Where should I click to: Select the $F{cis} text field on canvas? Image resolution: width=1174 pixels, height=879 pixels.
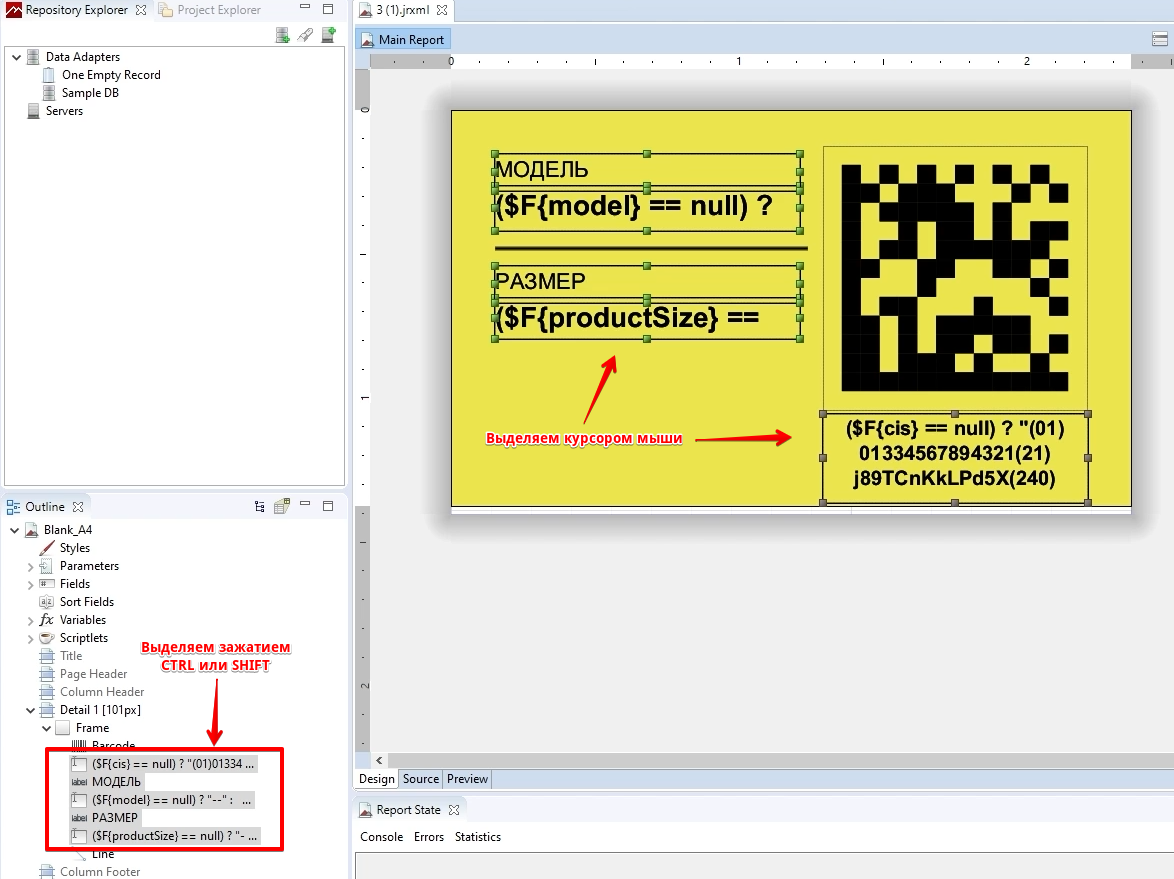coord(955,457)
